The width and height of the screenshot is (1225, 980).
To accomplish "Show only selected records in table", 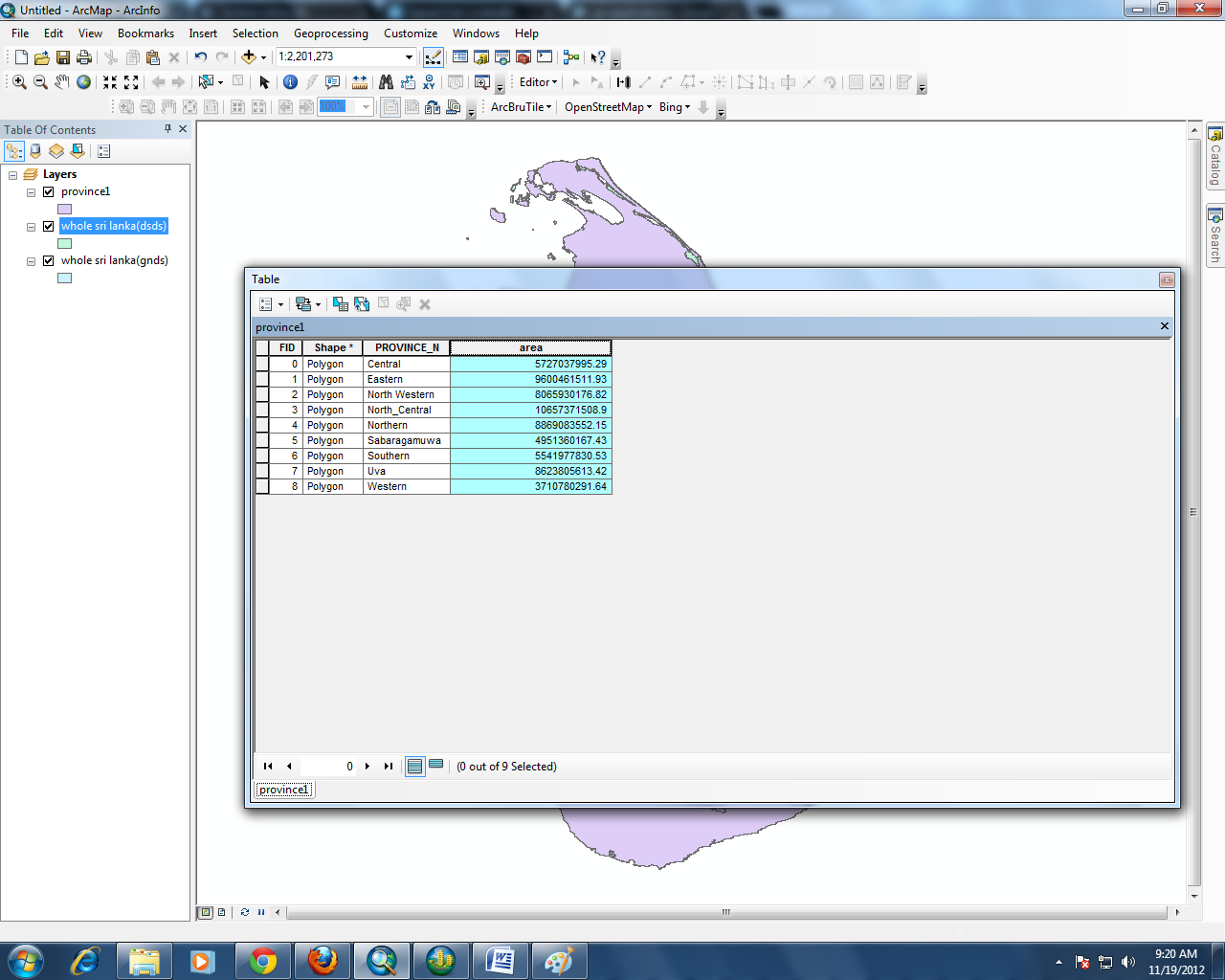I will tap(434, 766).
